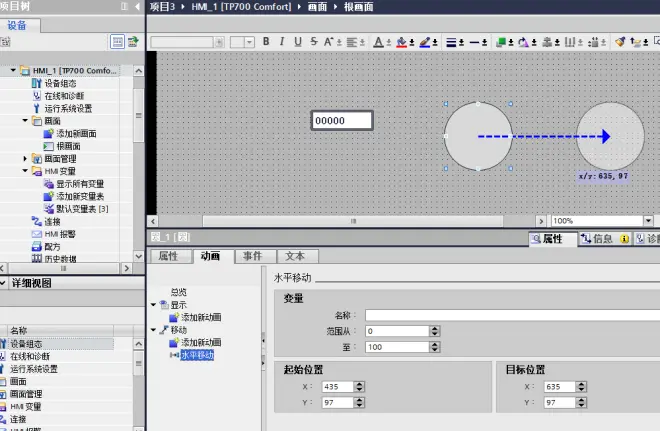Viewport: 660px width, 431px height.
Task: Collapse the HMI_1 [TP700 Comfort] tree node
Action: coord(13,70)
